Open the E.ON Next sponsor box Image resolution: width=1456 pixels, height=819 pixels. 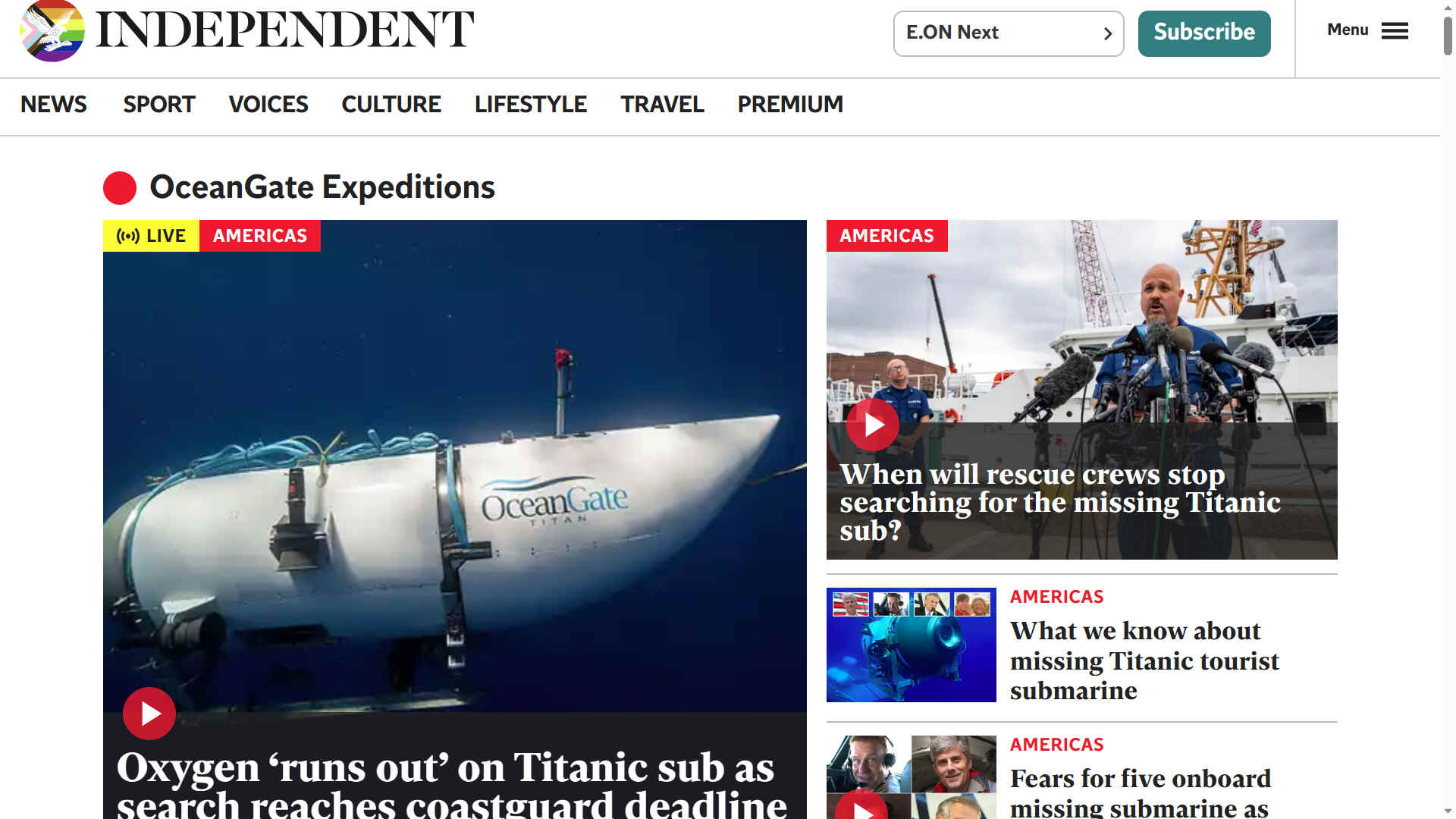pos(1009,33)
